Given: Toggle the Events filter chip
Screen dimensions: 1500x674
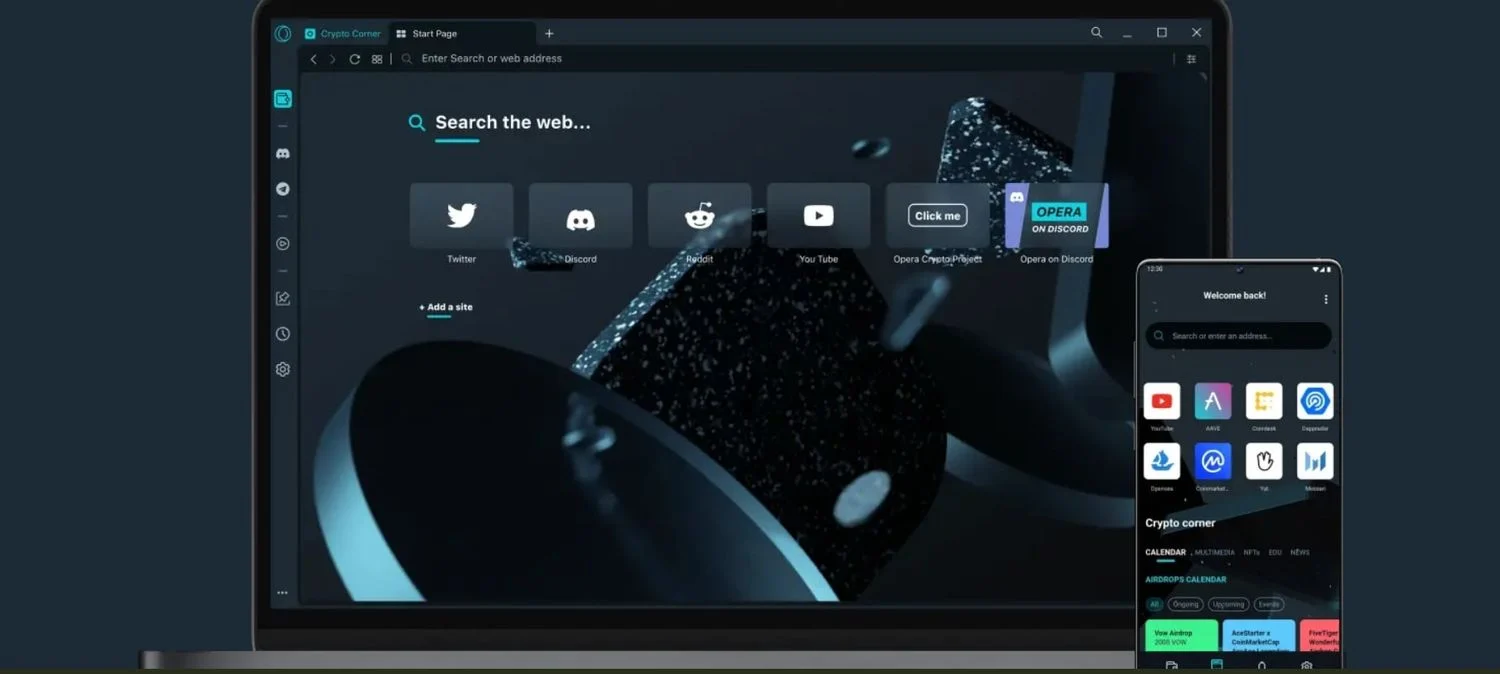Looking at the screenshot, I should point(1268,604).
